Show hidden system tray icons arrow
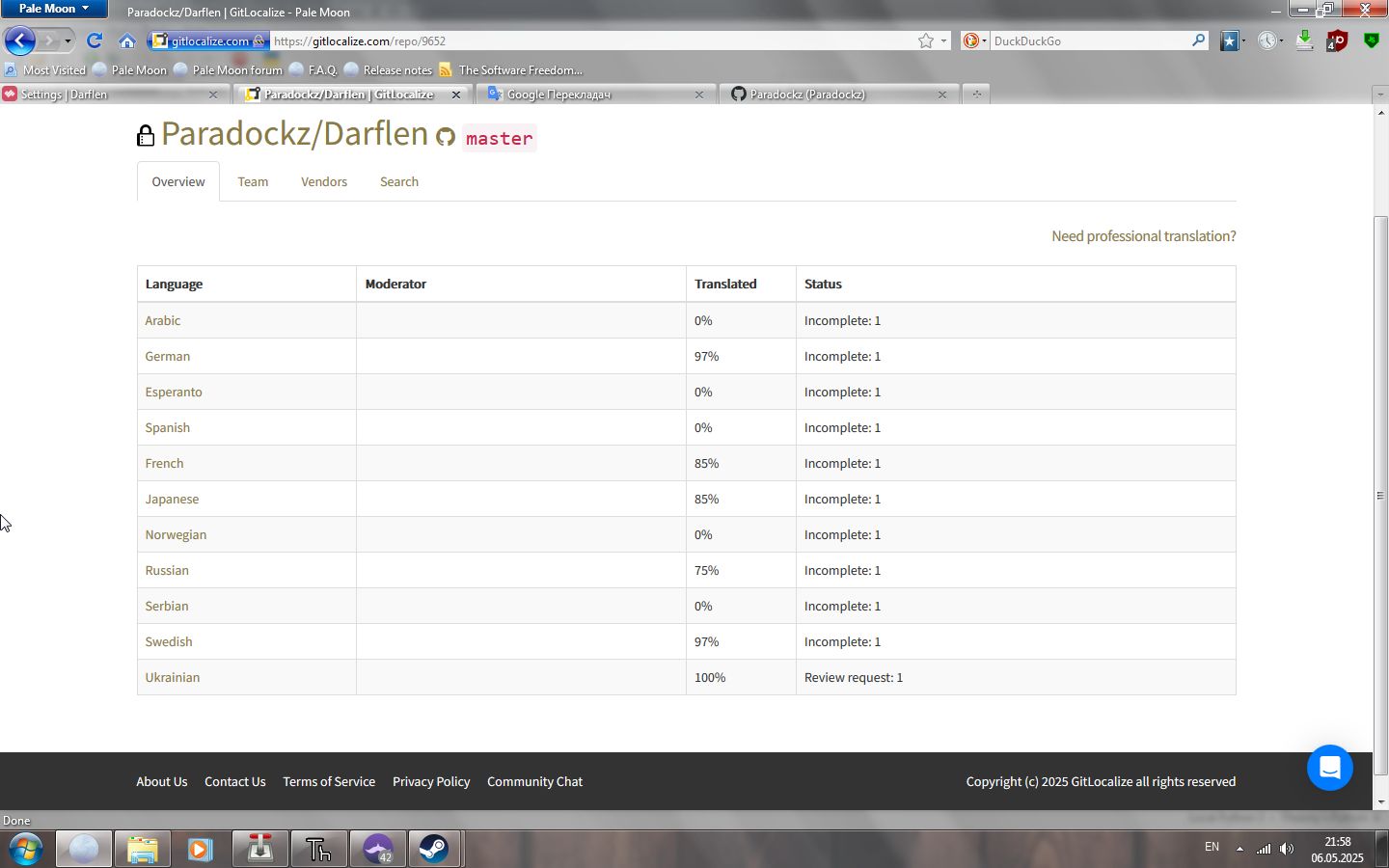Image resolution: width=1389 pixels, height=868 pixels. pos(1239,849)
